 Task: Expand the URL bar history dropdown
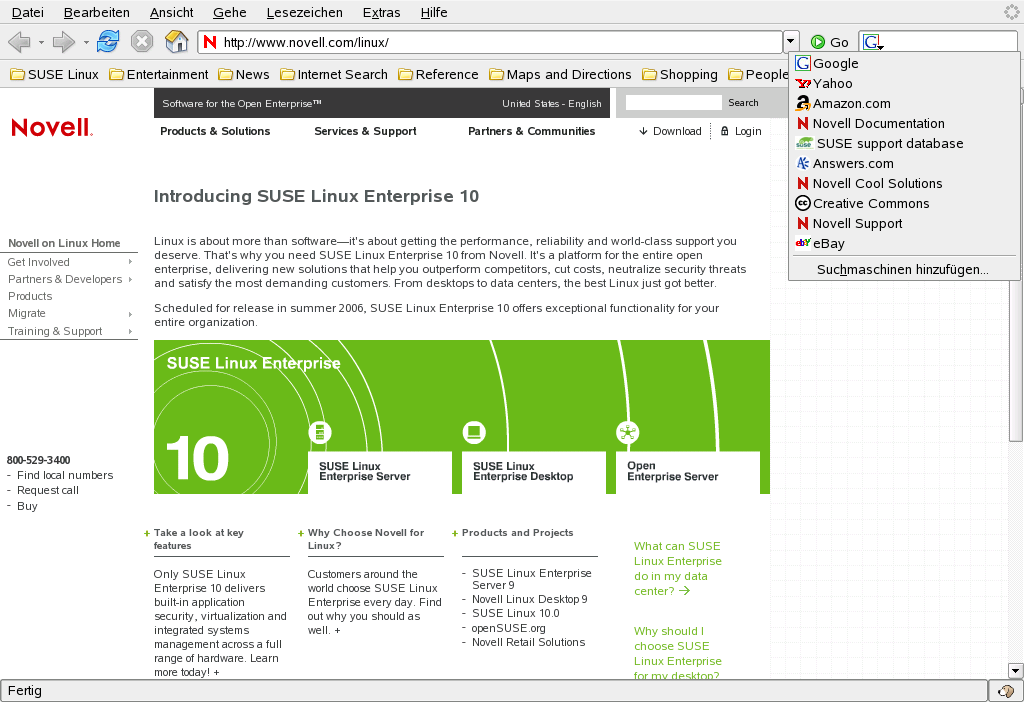790,42
